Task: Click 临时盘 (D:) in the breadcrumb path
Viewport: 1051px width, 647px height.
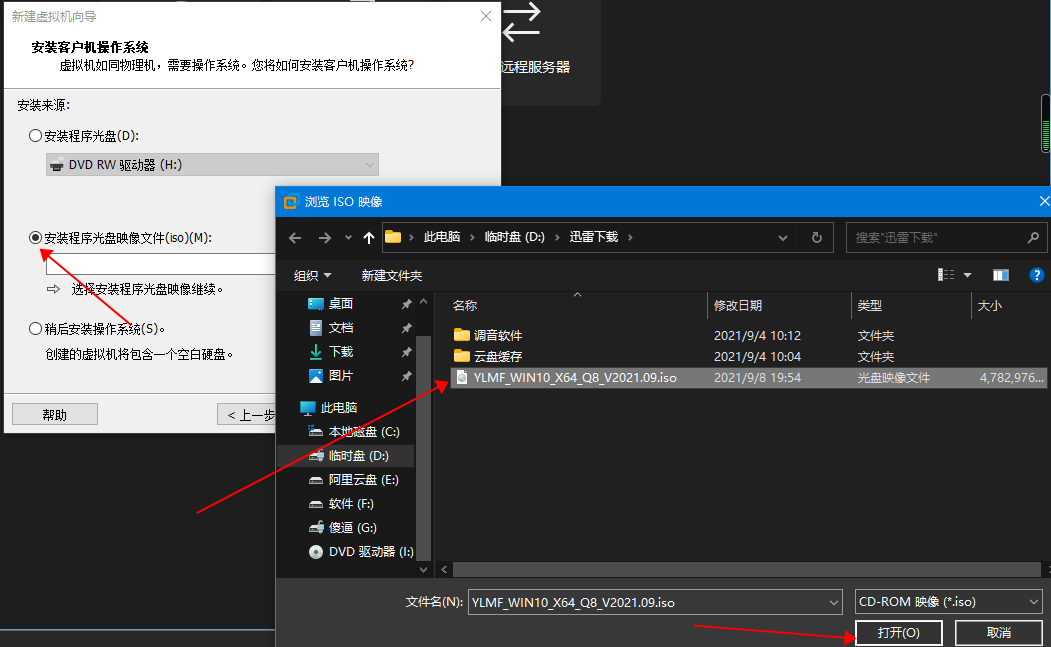Action: pyautogui.click(x=514, y=237)
